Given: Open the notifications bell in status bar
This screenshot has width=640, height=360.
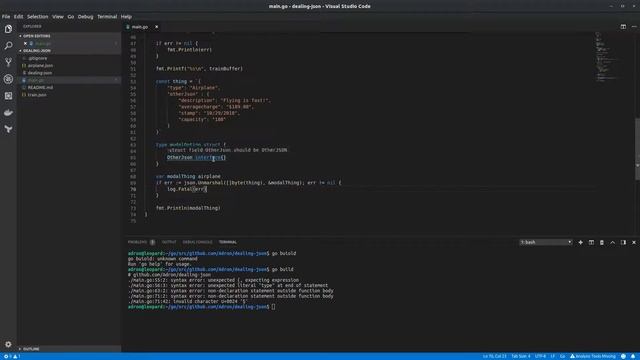Looking at the screenshot, I should tap(633, 356).
